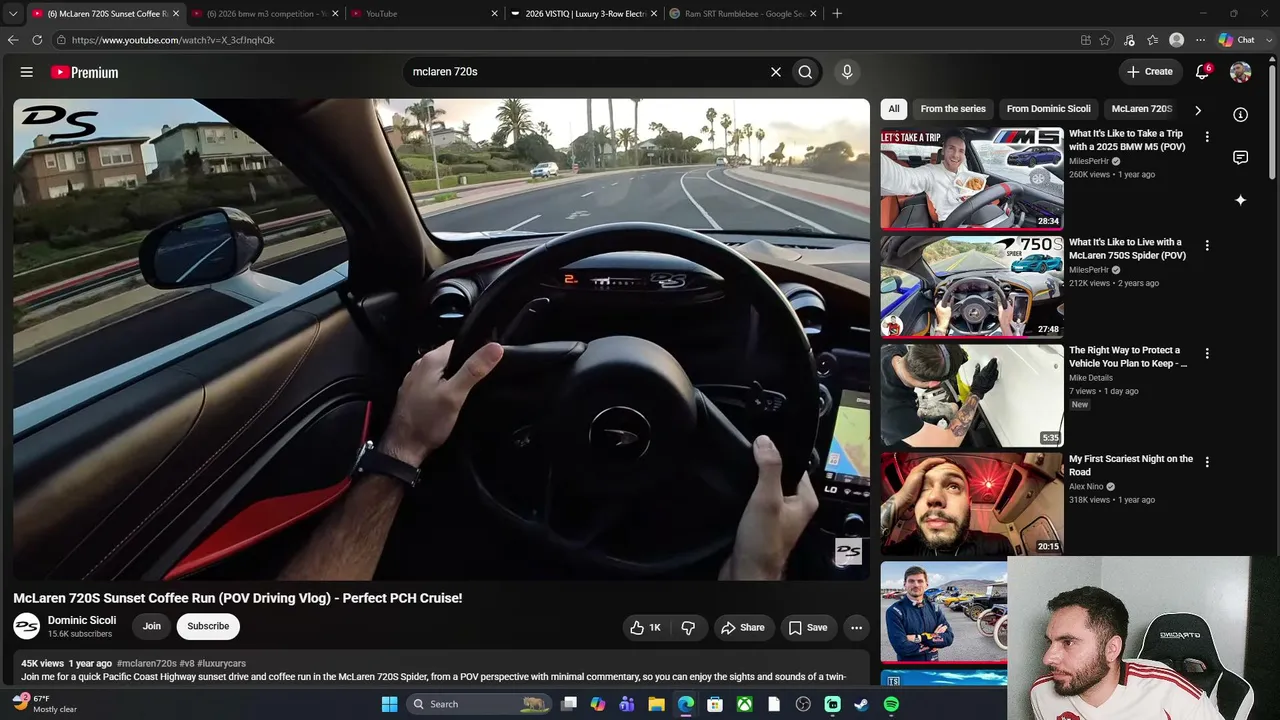Open File Explorer from the taskbar
1280x720 pixels.
point(656,704)
